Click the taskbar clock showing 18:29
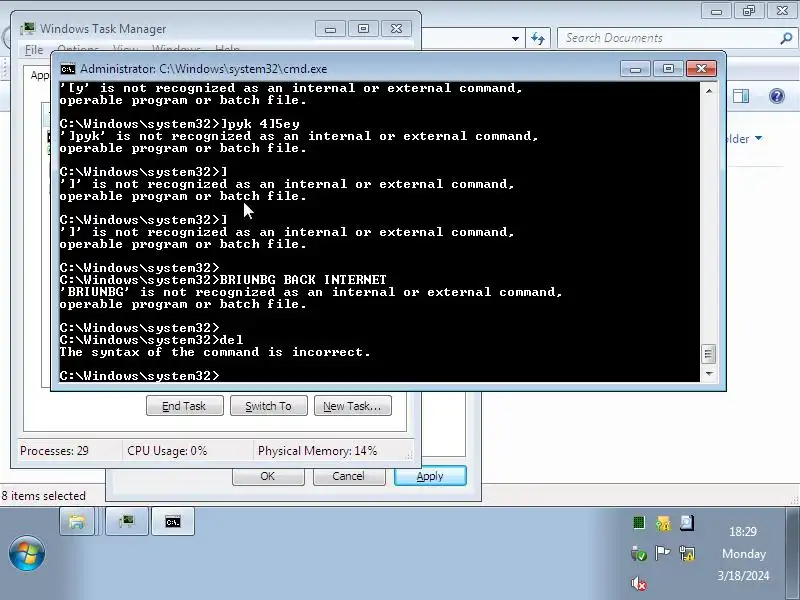 [x=742, y=532]
